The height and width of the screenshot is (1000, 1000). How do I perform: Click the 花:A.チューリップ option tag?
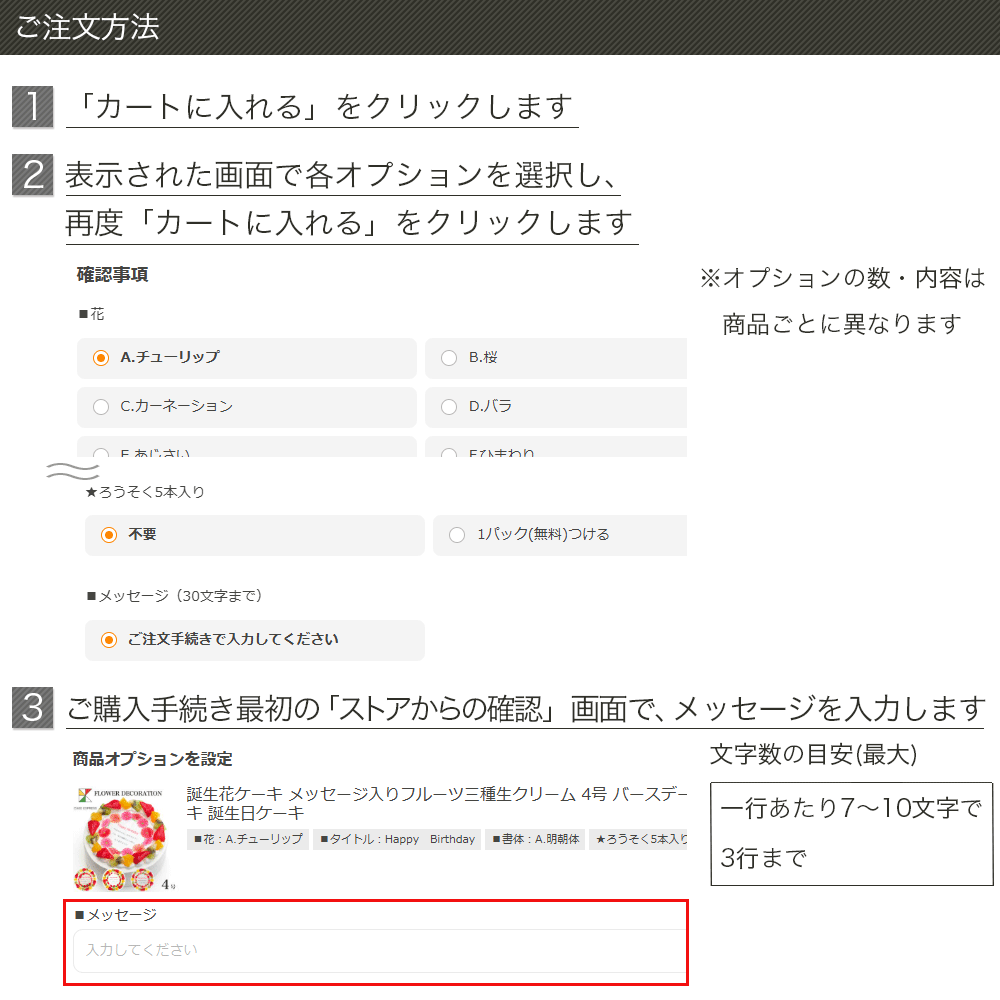click(x=247, y=839)
